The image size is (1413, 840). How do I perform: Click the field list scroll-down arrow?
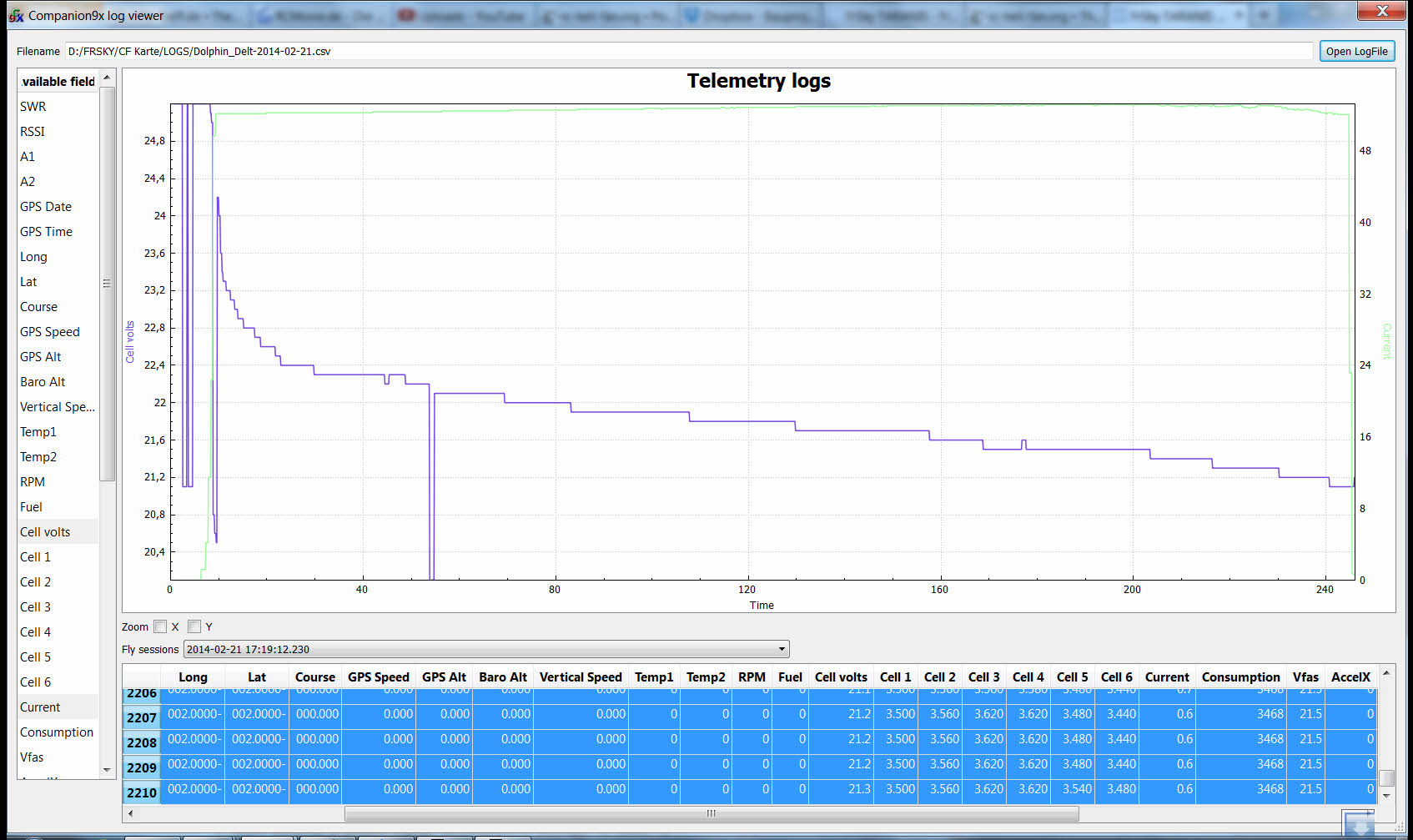[x=107, y=770]
